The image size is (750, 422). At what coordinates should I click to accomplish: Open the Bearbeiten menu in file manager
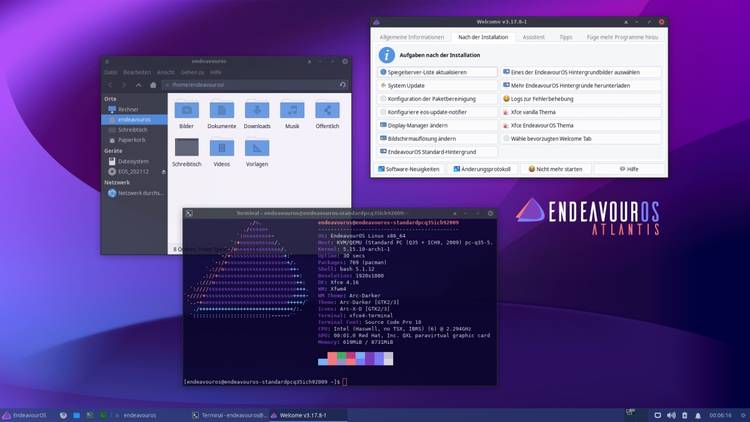click(x=137, y=72)
